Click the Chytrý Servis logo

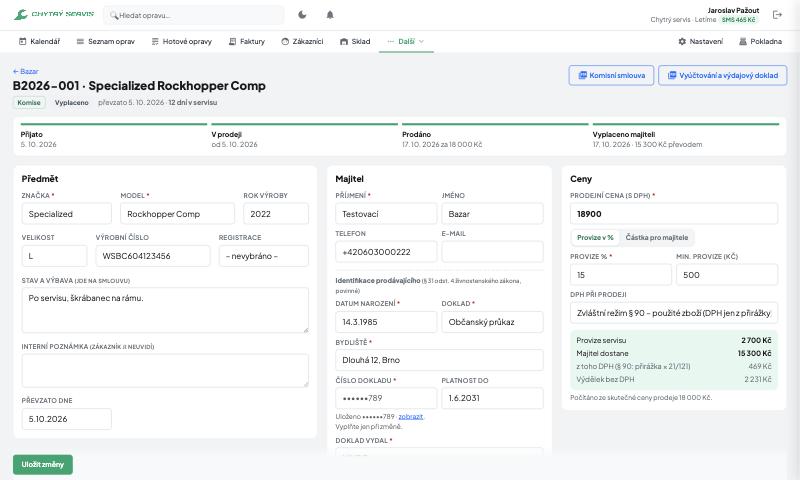pos(54,14)
